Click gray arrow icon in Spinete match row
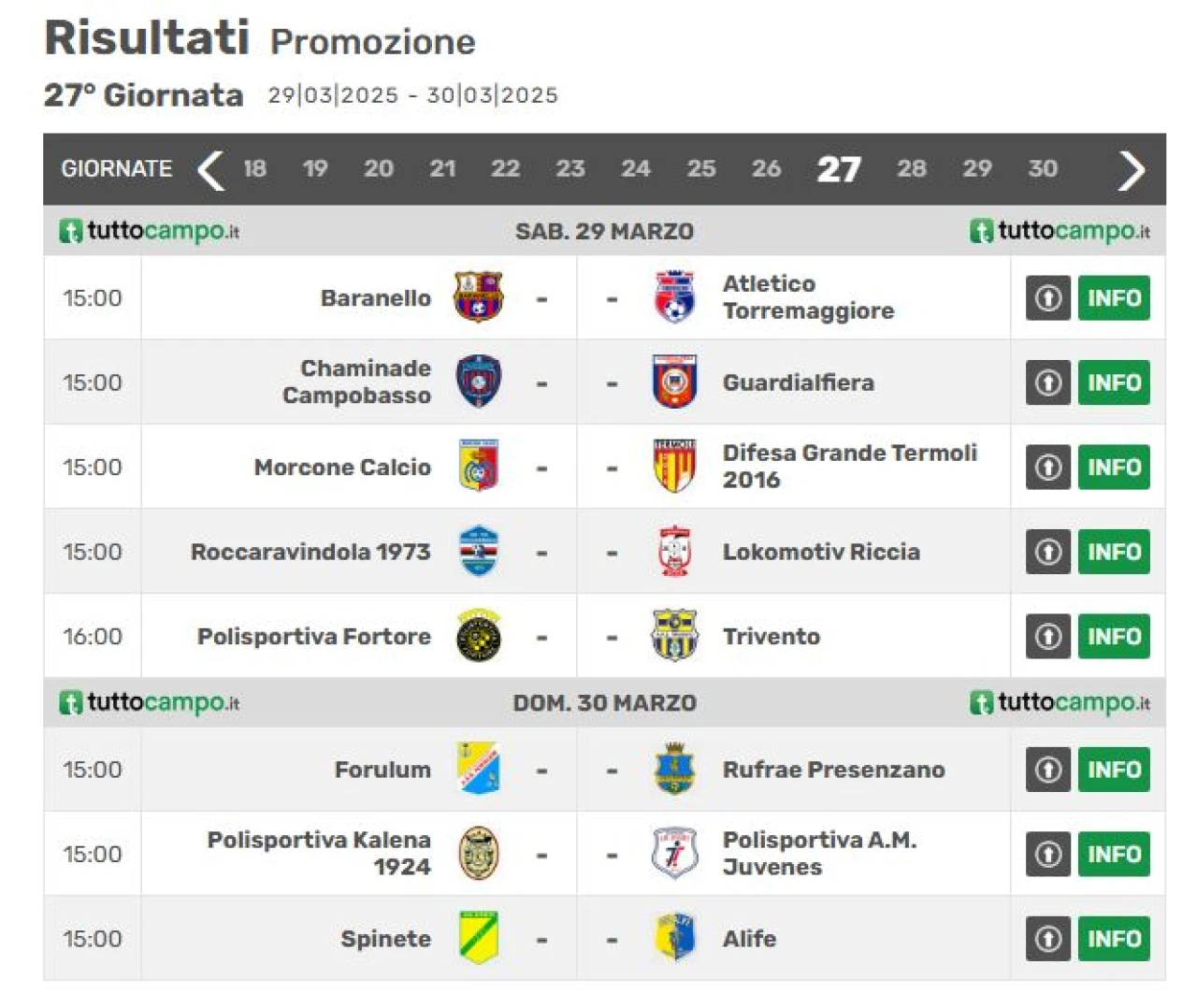Viewport: 1197px width, 1008px height. (1048, 938)
